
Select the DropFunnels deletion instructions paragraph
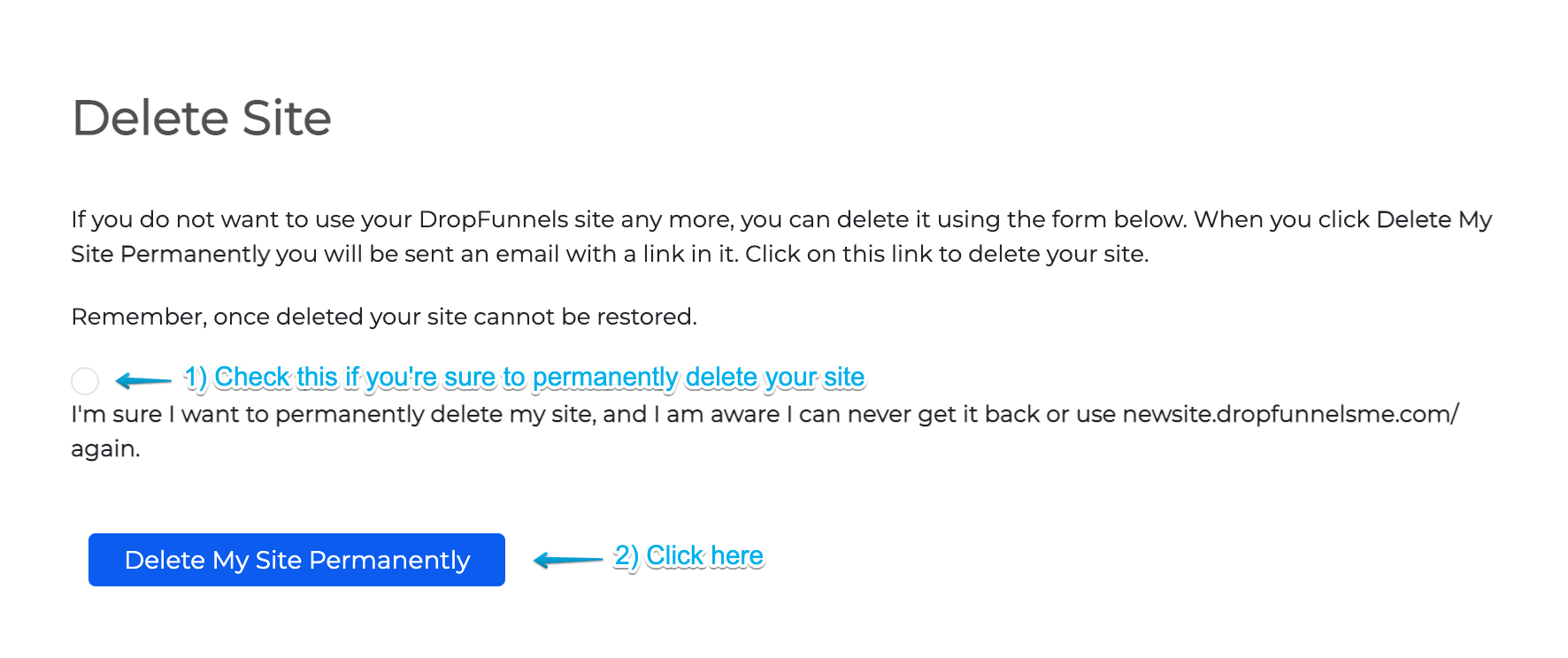779,236
